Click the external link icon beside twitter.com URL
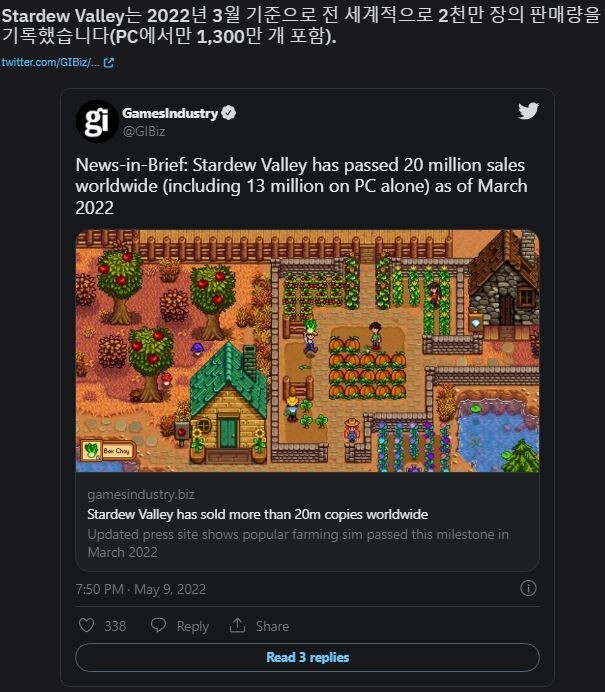 109,62
